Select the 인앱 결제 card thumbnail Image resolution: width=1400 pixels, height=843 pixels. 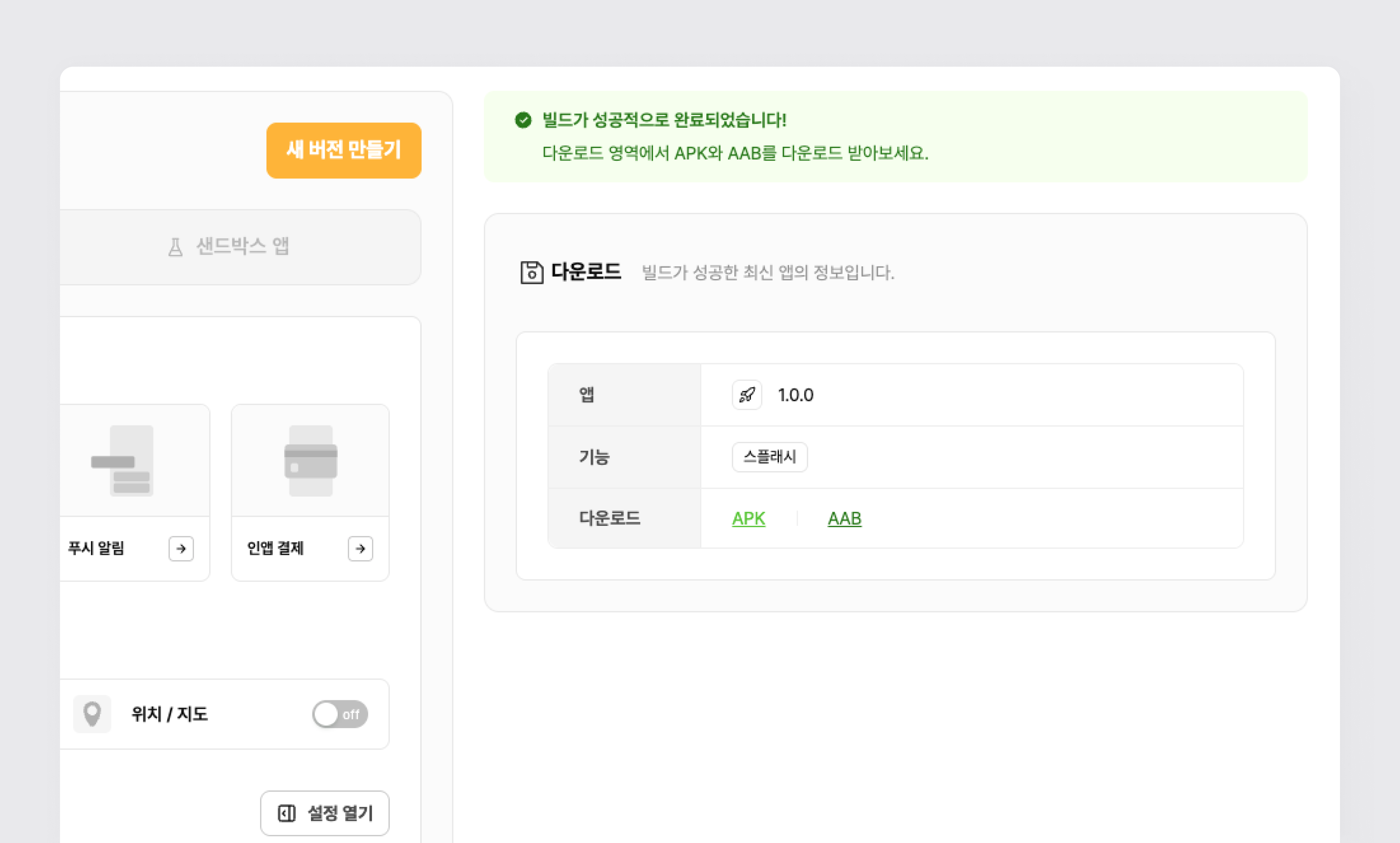(x=311, y=460)
